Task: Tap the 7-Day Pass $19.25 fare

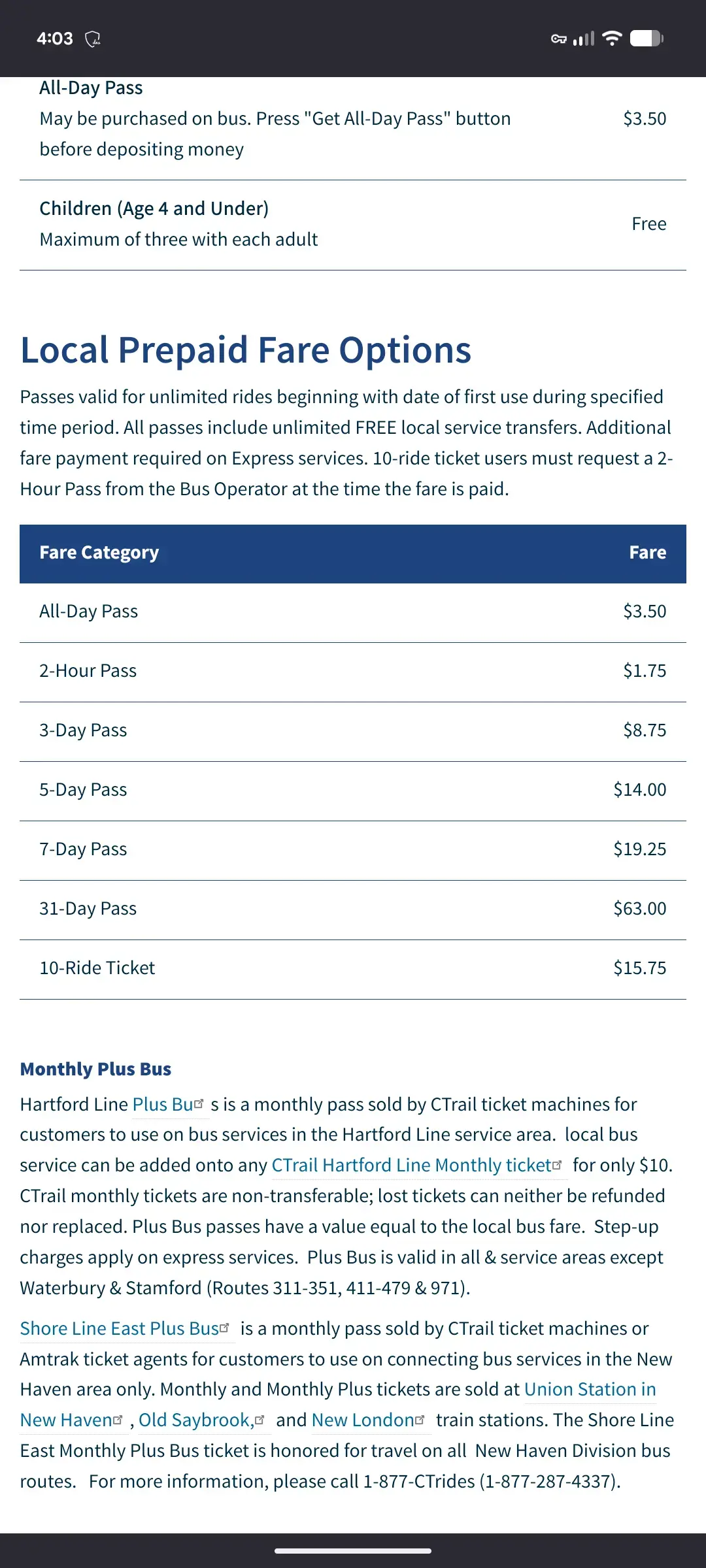Action: [x=639, y=849]
